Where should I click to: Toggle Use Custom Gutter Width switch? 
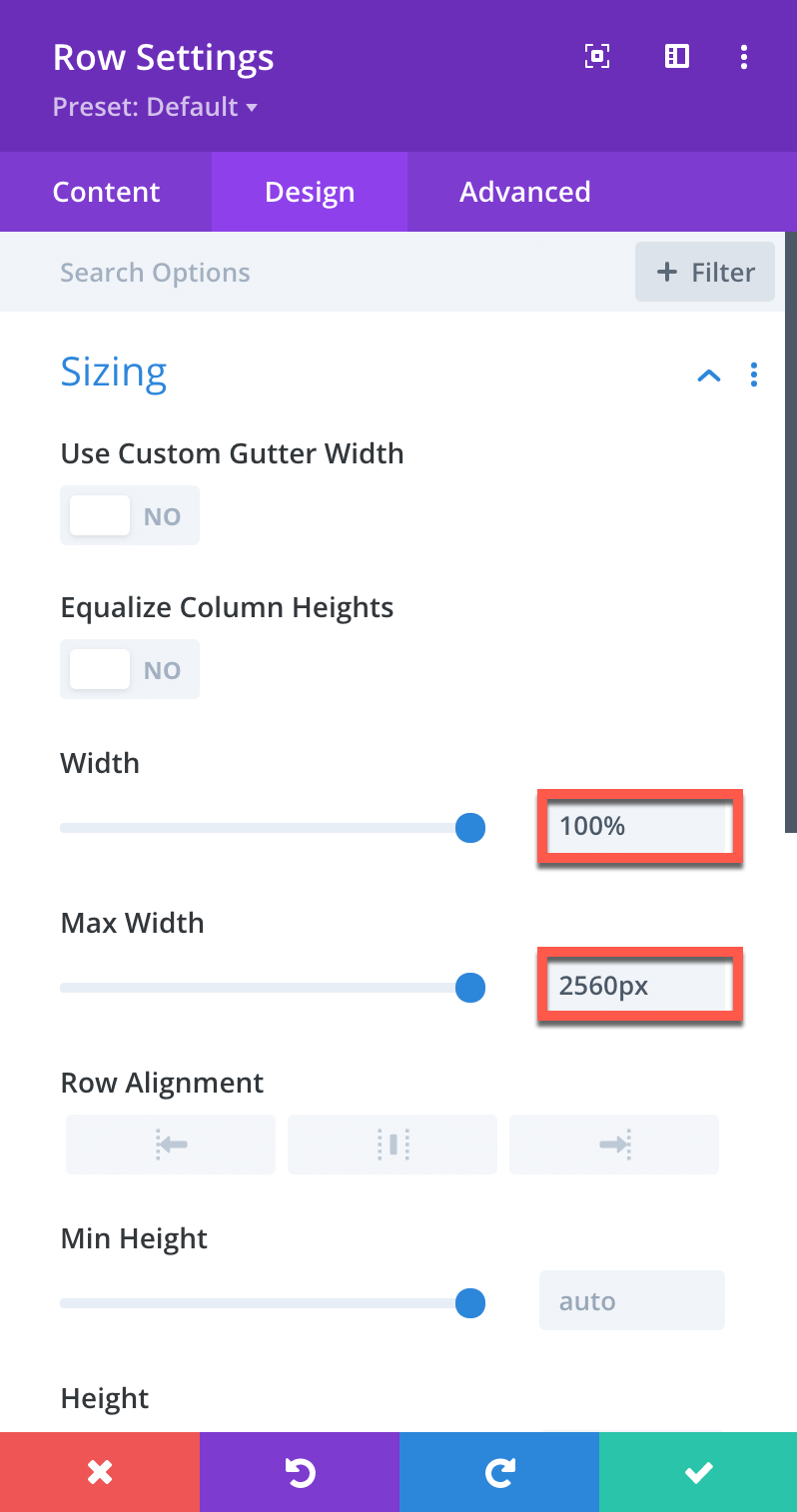click(x=130, y=515)
